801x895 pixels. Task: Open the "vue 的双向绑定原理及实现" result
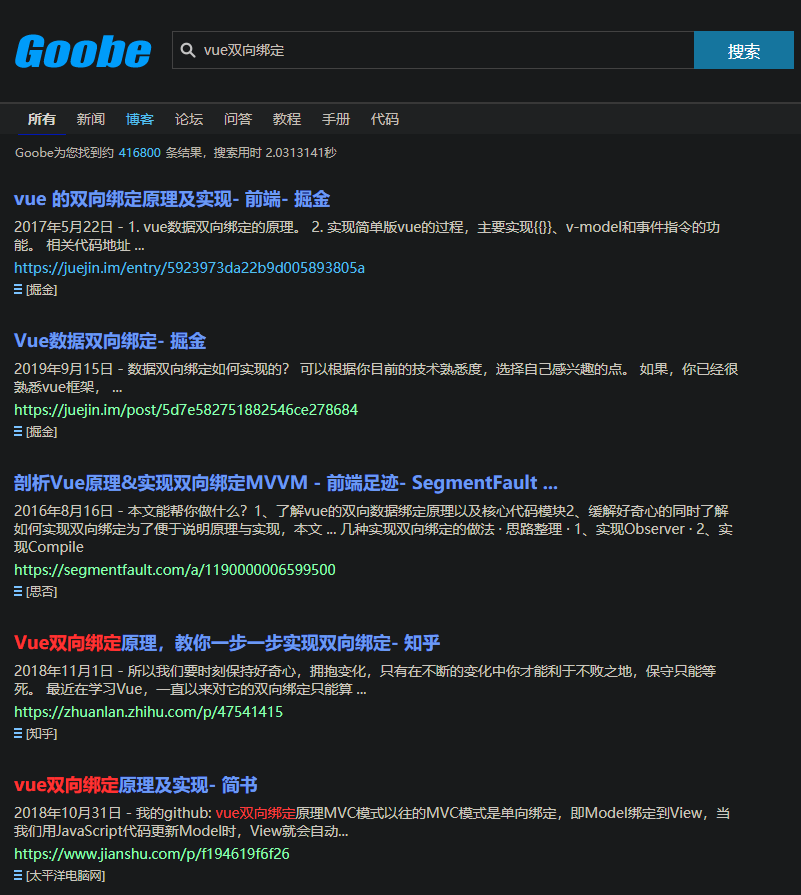pyautogui.click(x=170, y=199)
